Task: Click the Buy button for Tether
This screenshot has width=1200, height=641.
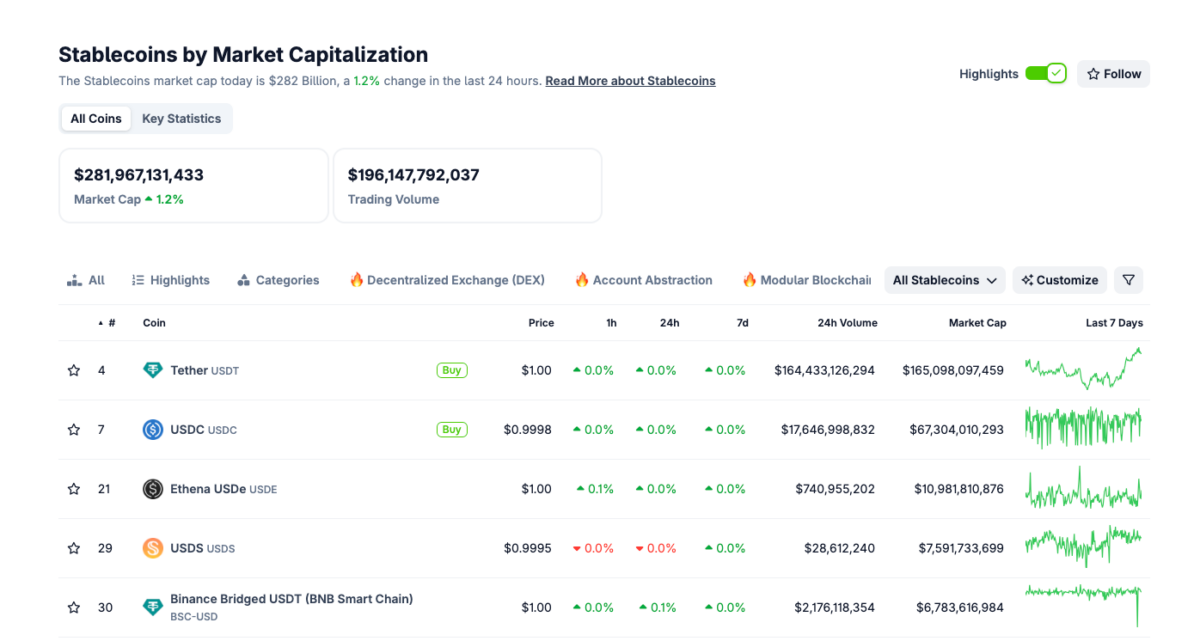Action: pos(452,370)
